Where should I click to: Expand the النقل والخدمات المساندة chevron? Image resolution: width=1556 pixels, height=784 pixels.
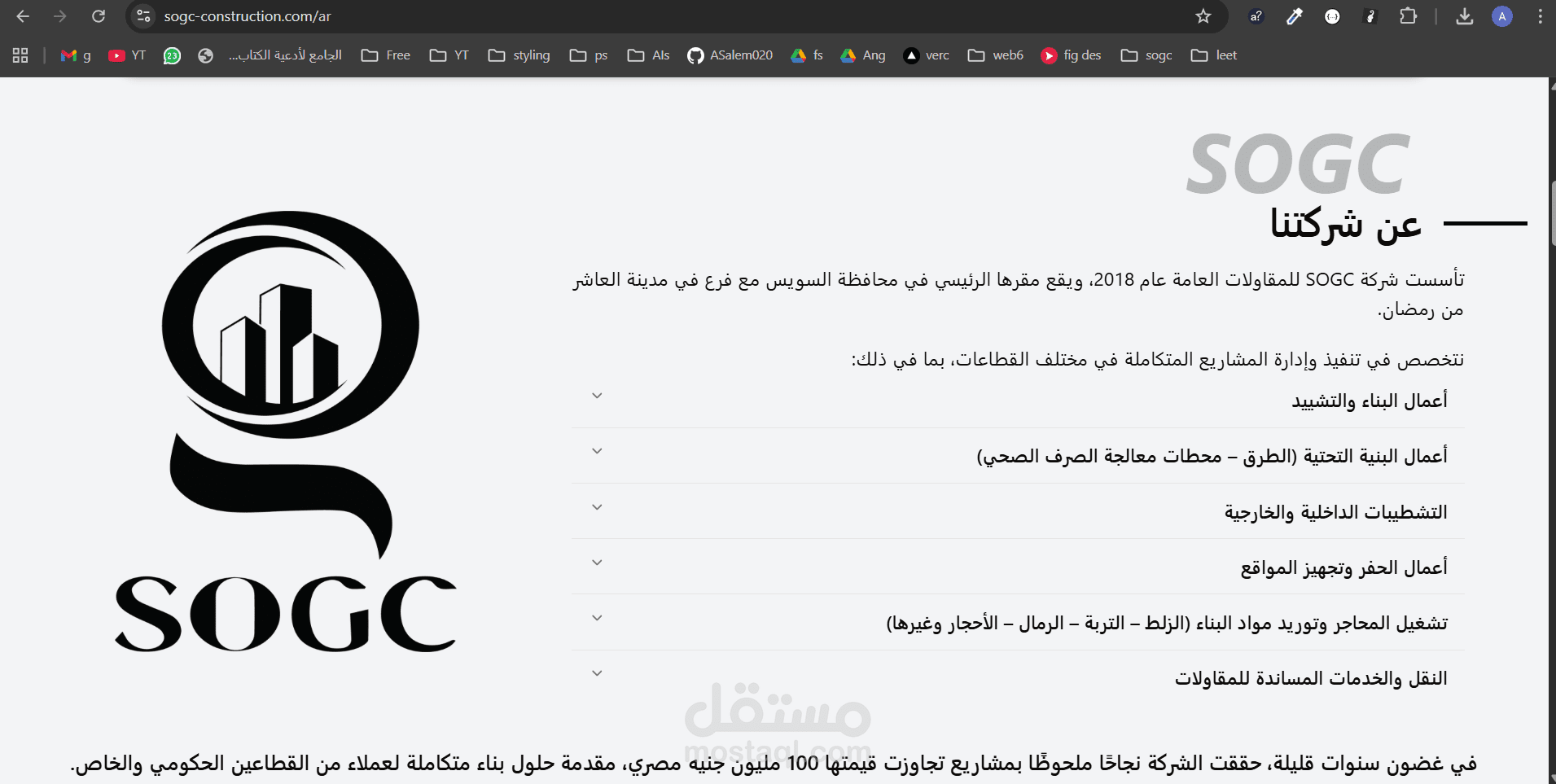point(597,673)
